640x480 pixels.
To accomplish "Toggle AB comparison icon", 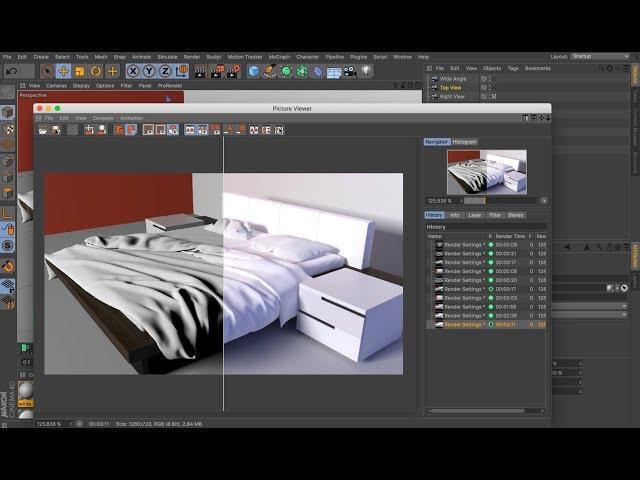I will coord(189,130).
